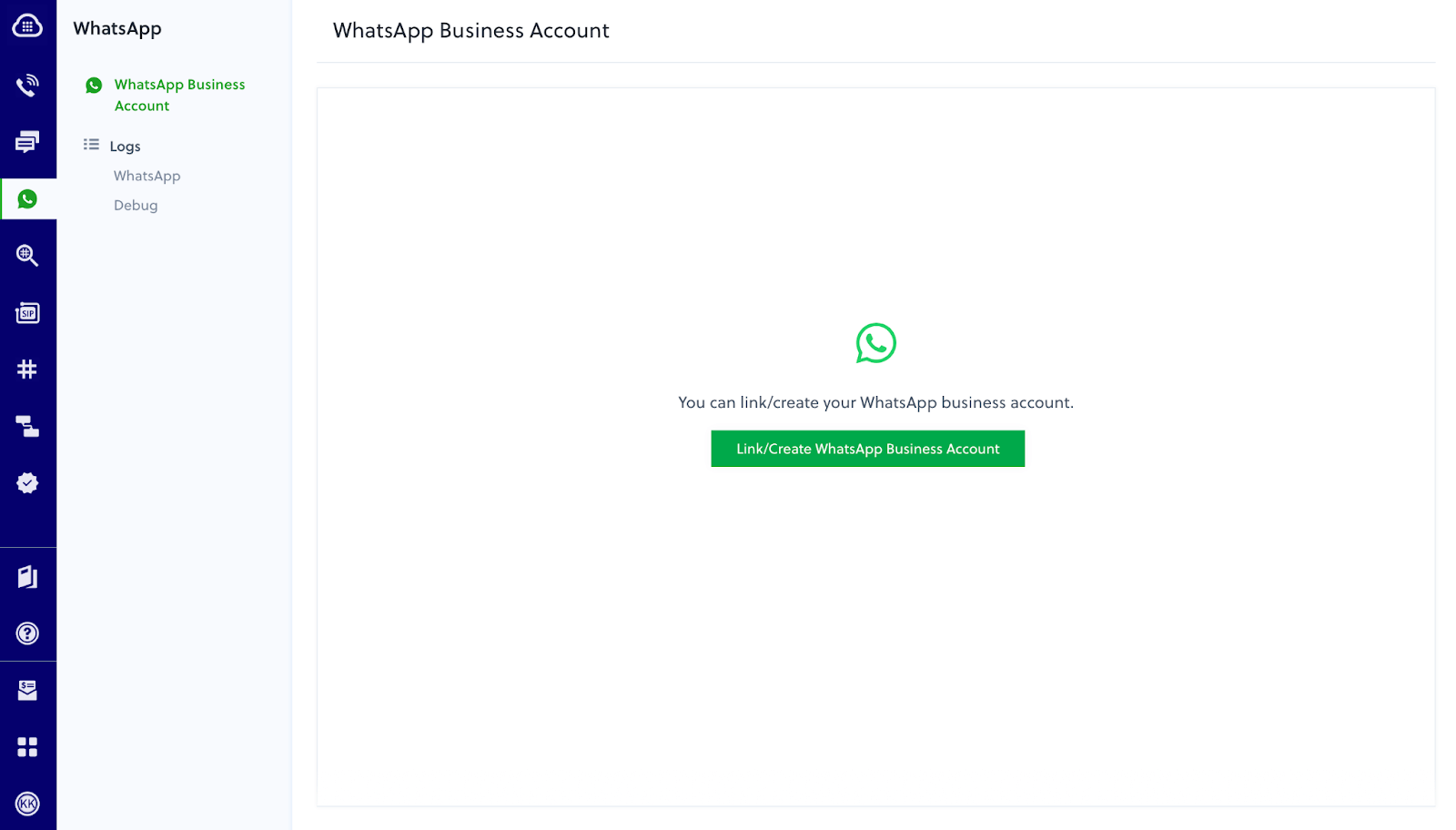Screen dimensions: 1456x830
Task: Open the billing invoice icon
Action: pos(27,691)
